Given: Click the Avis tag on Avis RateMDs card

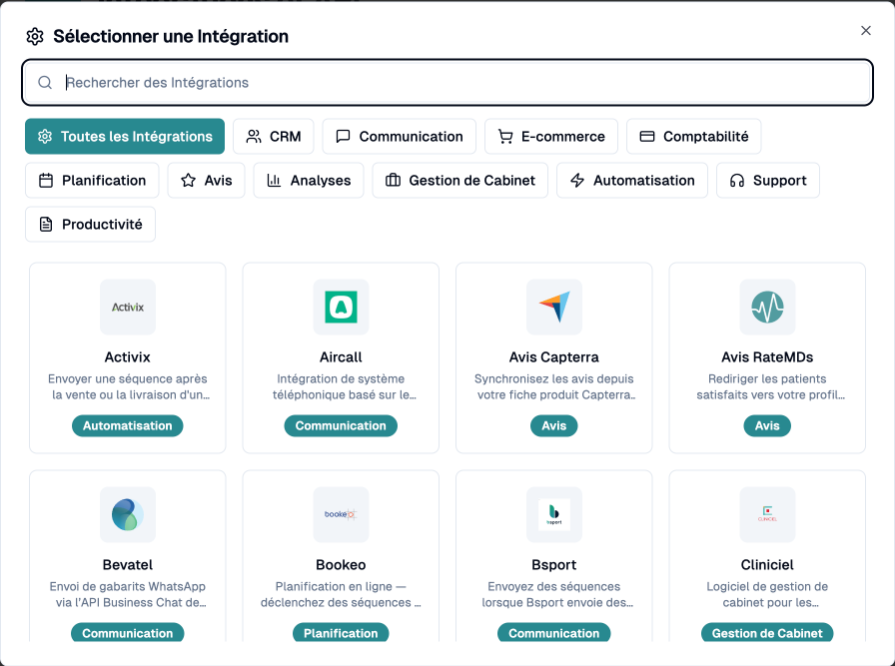Looking at the screenshot, I should (767, 426).
